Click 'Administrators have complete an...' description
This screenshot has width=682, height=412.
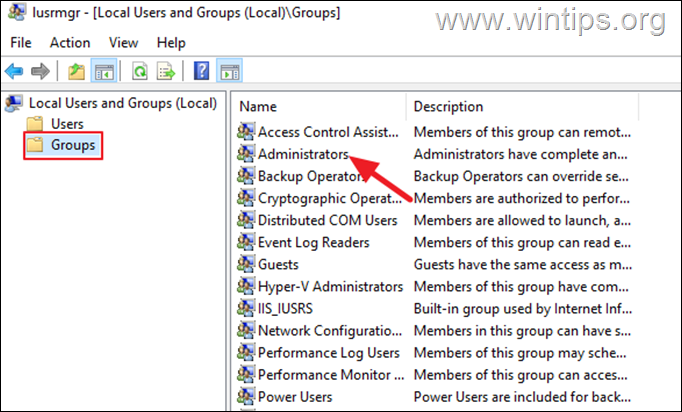[x=521, y=154]
